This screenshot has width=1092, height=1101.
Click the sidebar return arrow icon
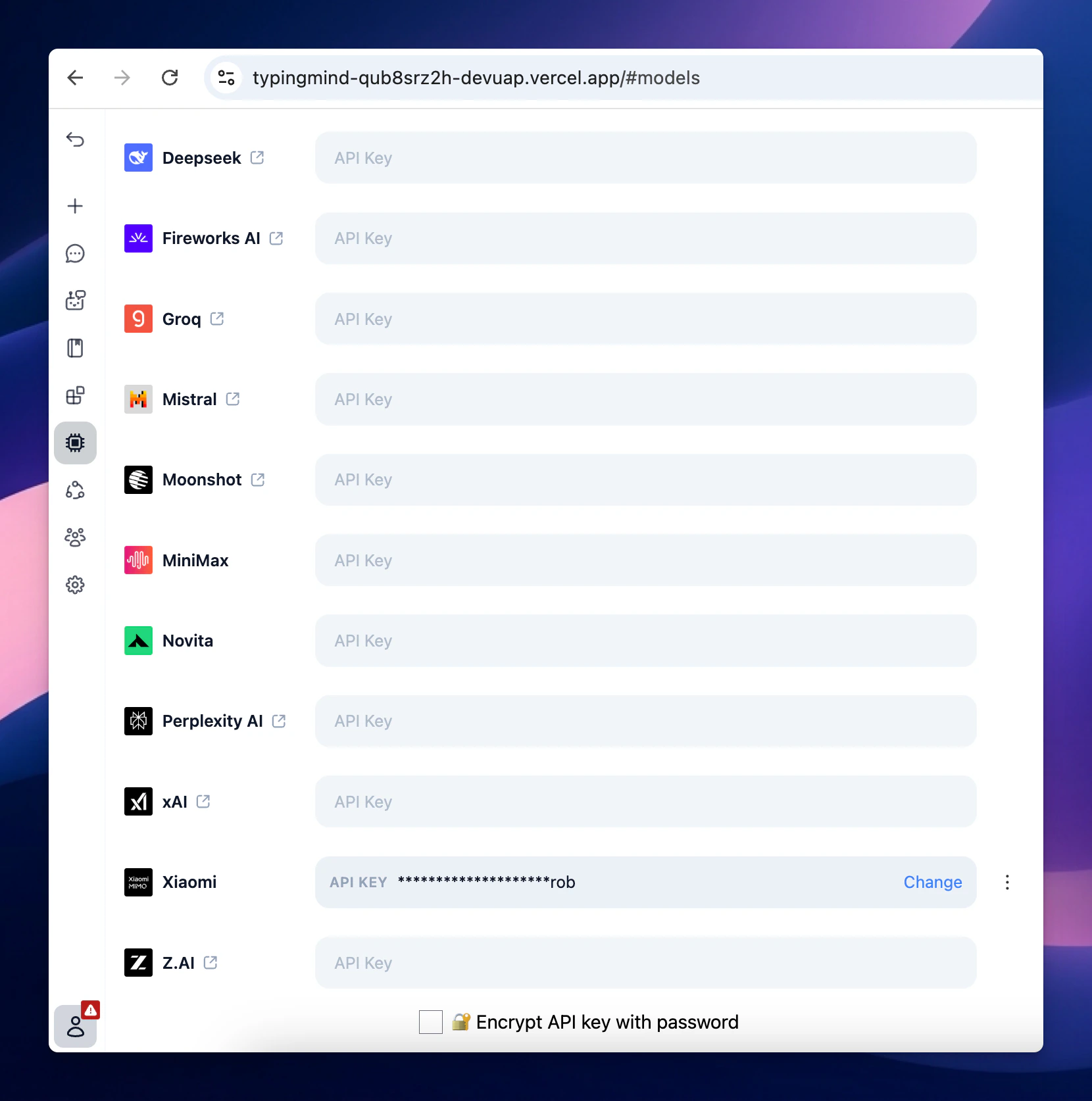tap(75, 139)
